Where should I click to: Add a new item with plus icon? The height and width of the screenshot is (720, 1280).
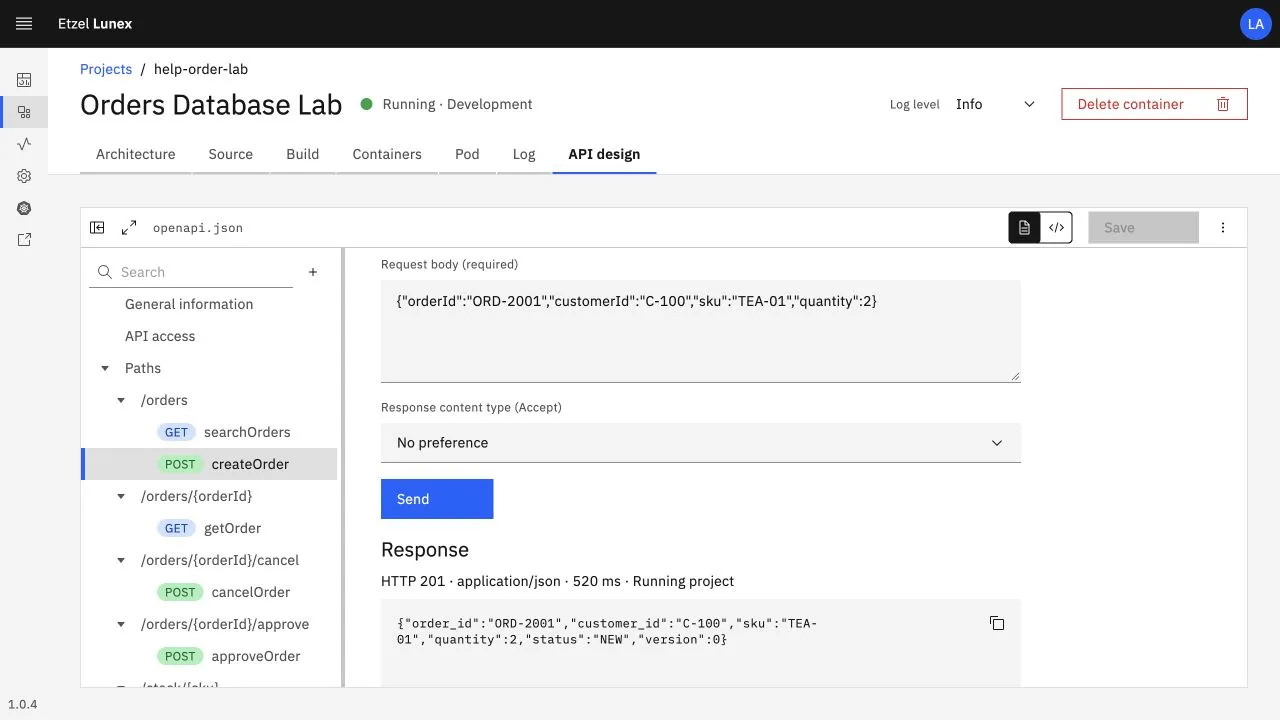point(313,272)
